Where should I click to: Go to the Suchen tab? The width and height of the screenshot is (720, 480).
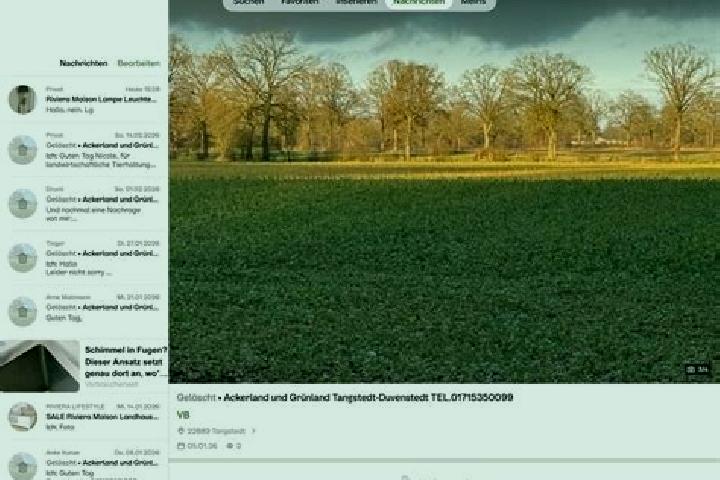tap(248, 2)
